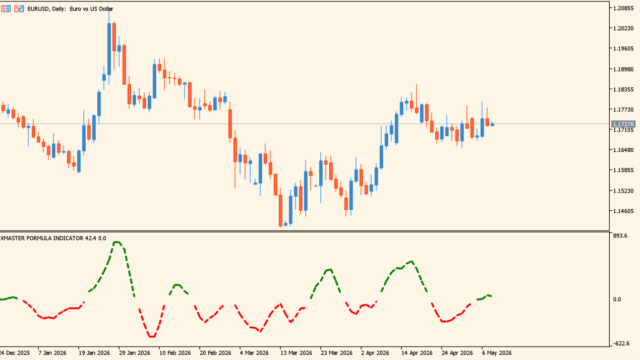Click the 1.18355 price level on the axis
Screen dimensions: 640x360
point(624,89)
